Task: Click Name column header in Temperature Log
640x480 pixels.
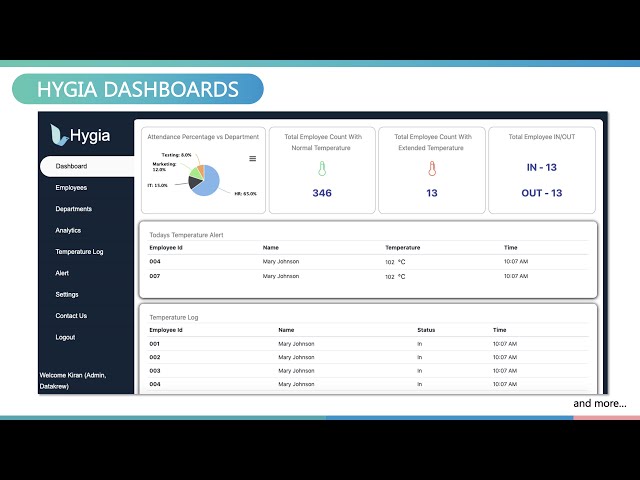Action: (x=286, y=330)
